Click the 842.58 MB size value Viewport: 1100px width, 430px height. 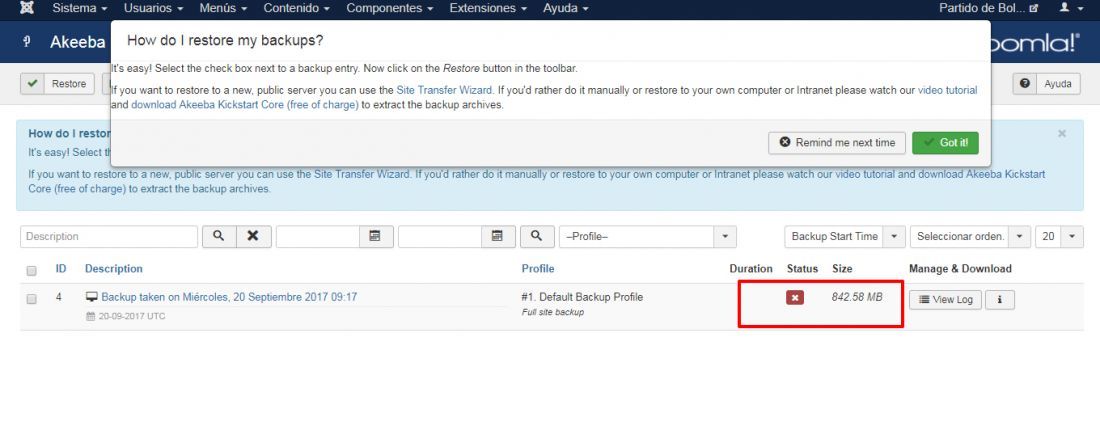pos(857,297)
